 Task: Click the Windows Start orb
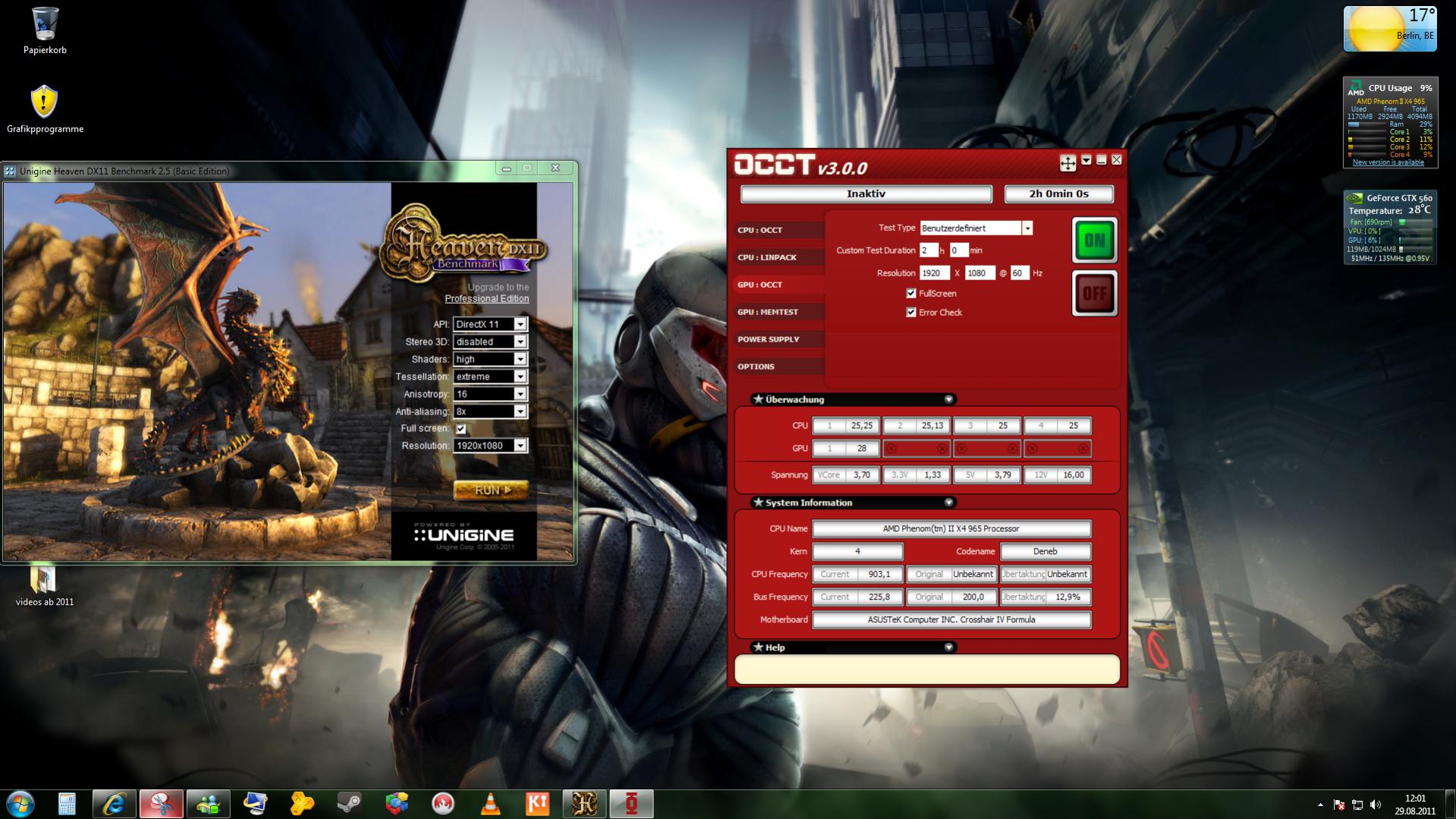pyautogui.click(x=20, y=804)
